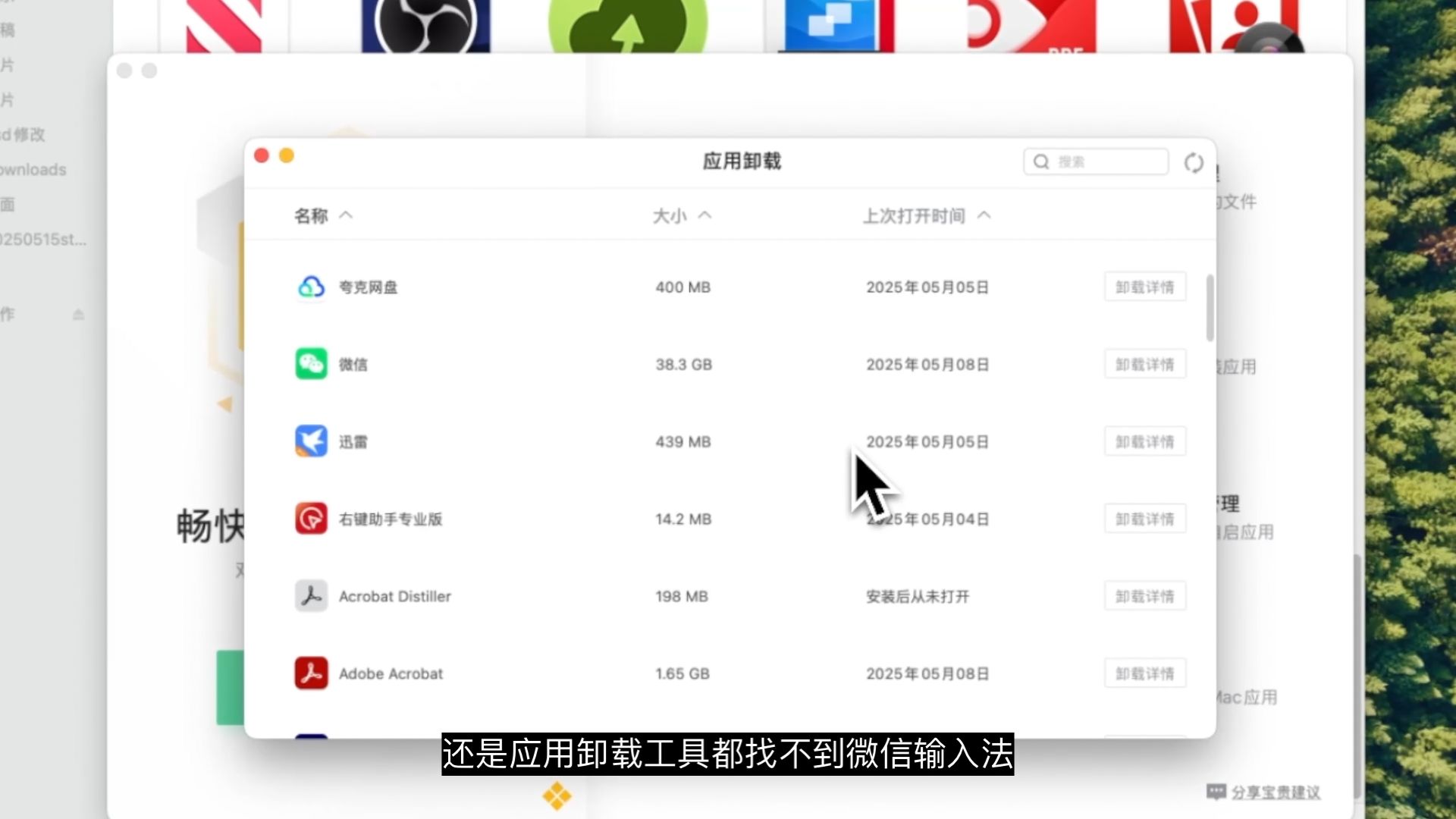Click the 夸克网盘 app icon
The height and width of the screenshot is (819, 1456).
point(311,287)
